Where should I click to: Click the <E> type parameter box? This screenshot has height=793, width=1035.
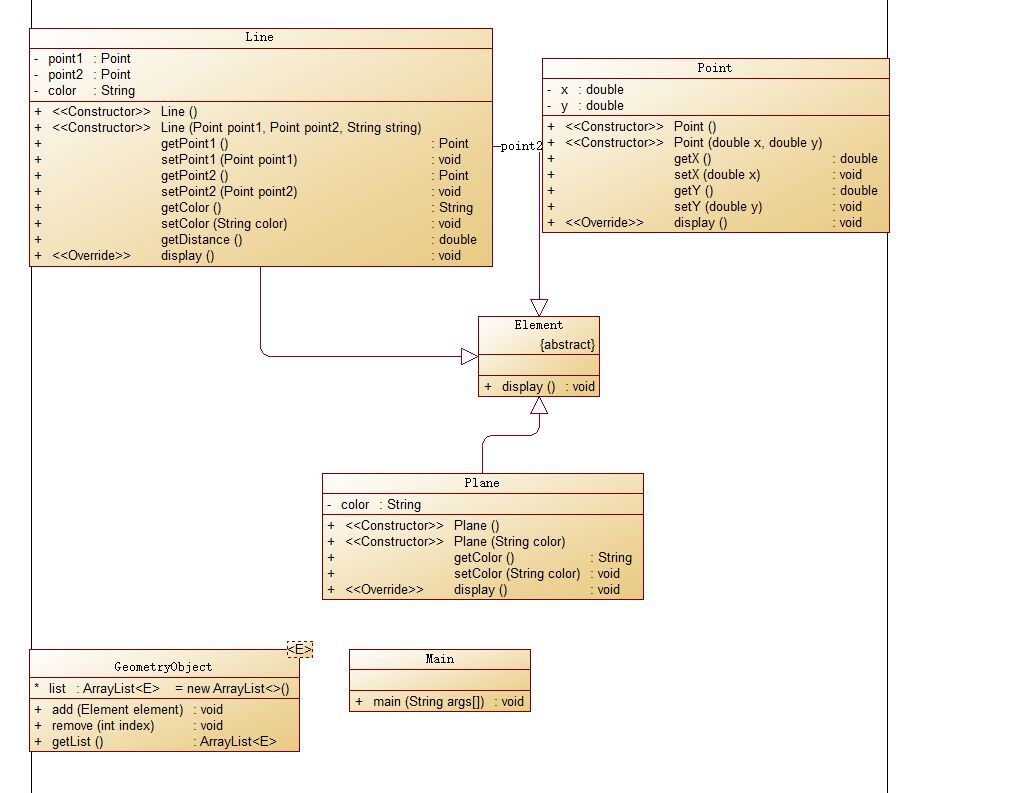pyautogui.click(x=300, y=649)
